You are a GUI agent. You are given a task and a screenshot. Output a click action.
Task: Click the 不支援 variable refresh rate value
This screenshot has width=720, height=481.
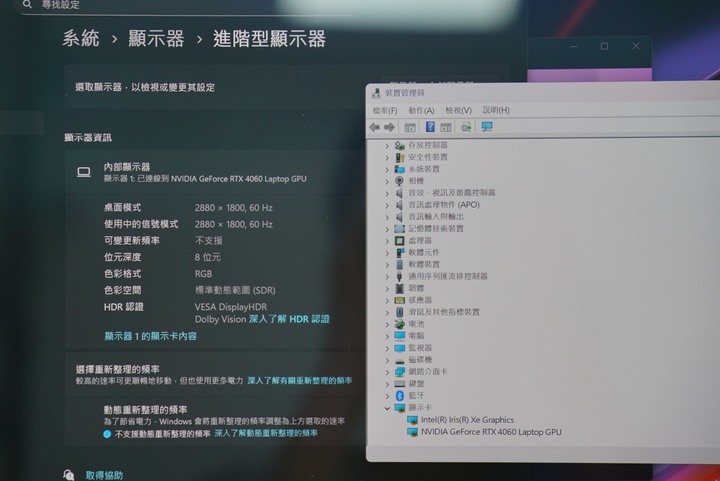[208, 240]
